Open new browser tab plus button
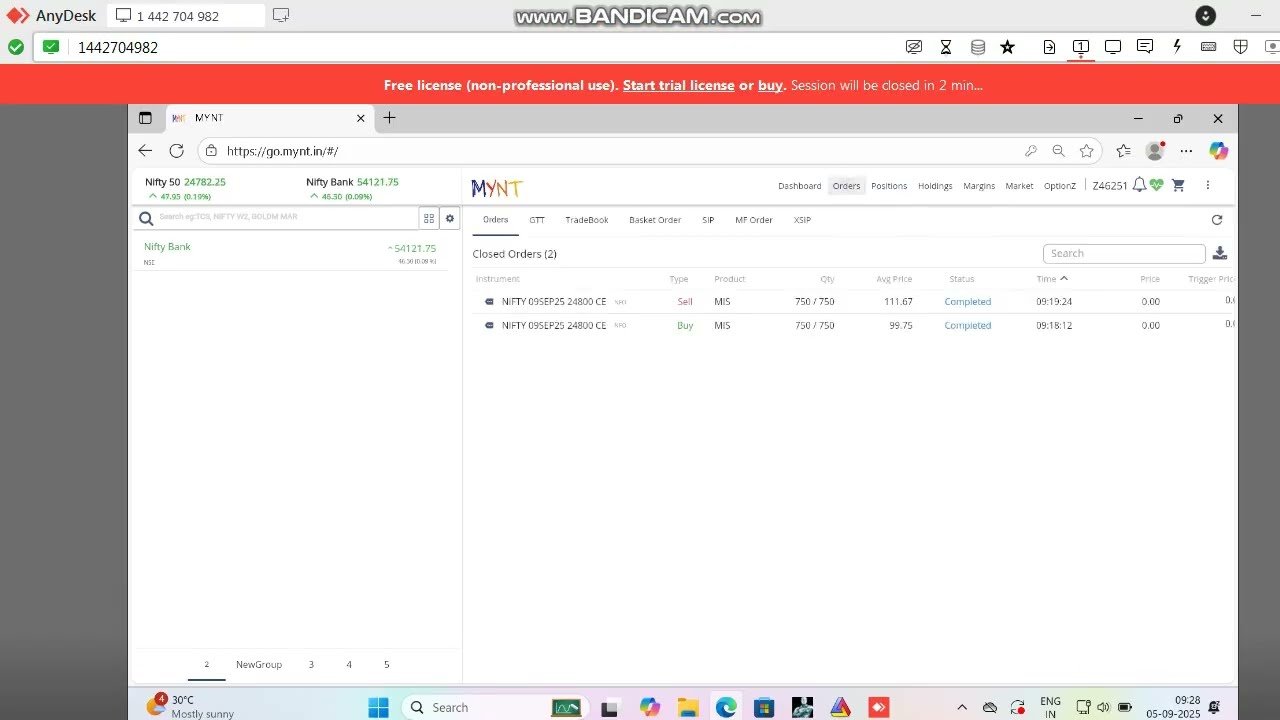This screenshot has width=1280, height=720. click(x=389, y=118)
